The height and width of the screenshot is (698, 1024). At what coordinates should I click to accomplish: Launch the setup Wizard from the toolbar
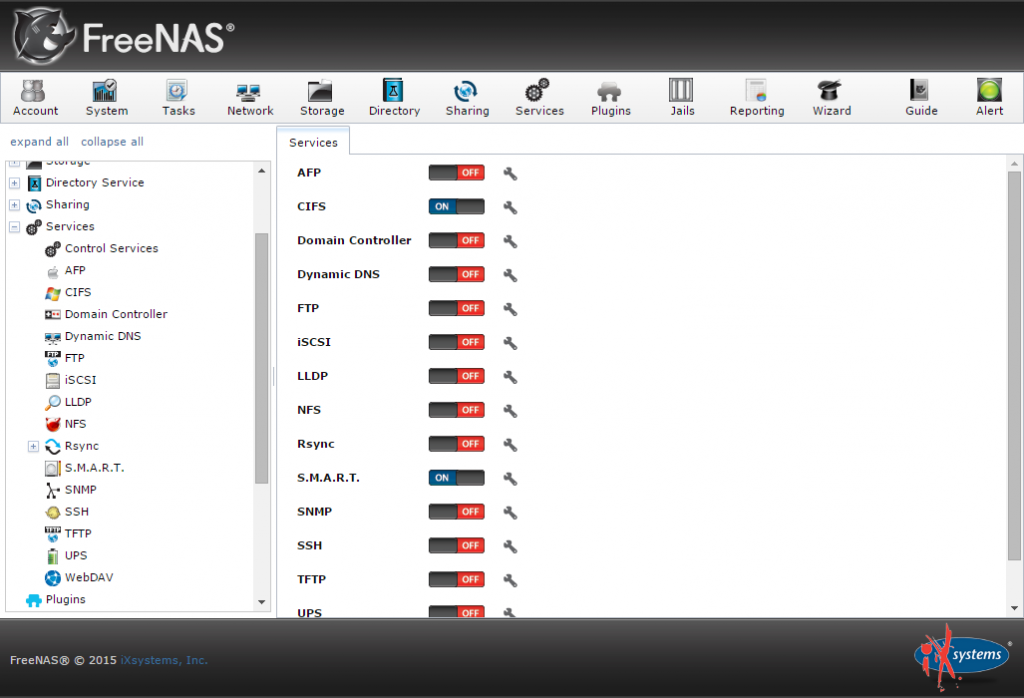(x=831, y=97)
